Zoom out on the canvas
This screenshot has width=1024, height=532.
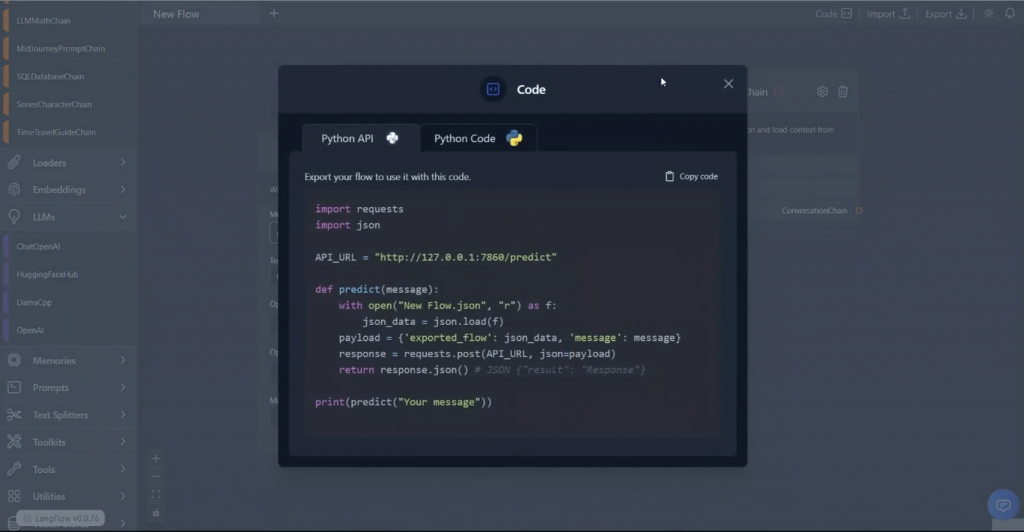click(156, 477)
